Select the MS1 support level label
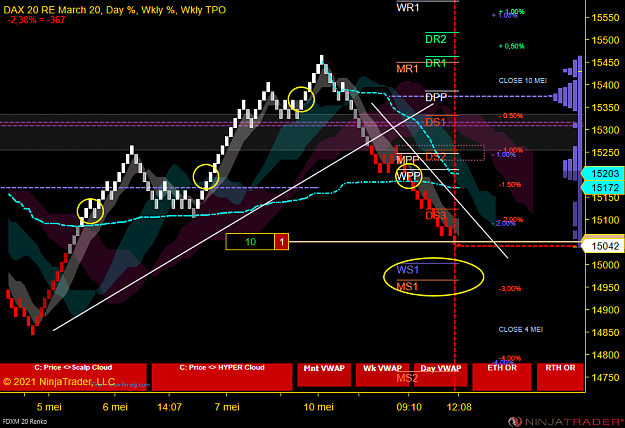 pos(407,287)
